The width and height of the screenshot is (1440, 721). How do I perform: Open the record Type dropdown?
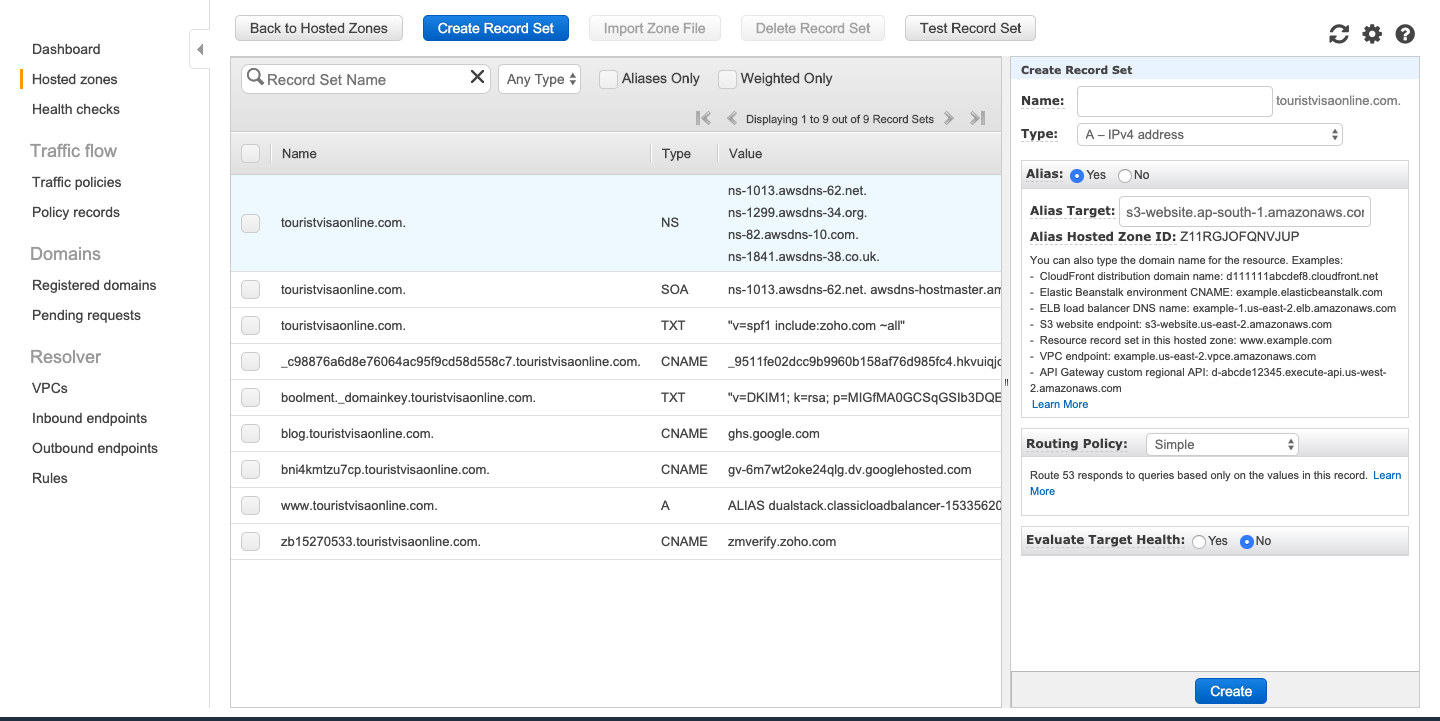point(1210,134)
